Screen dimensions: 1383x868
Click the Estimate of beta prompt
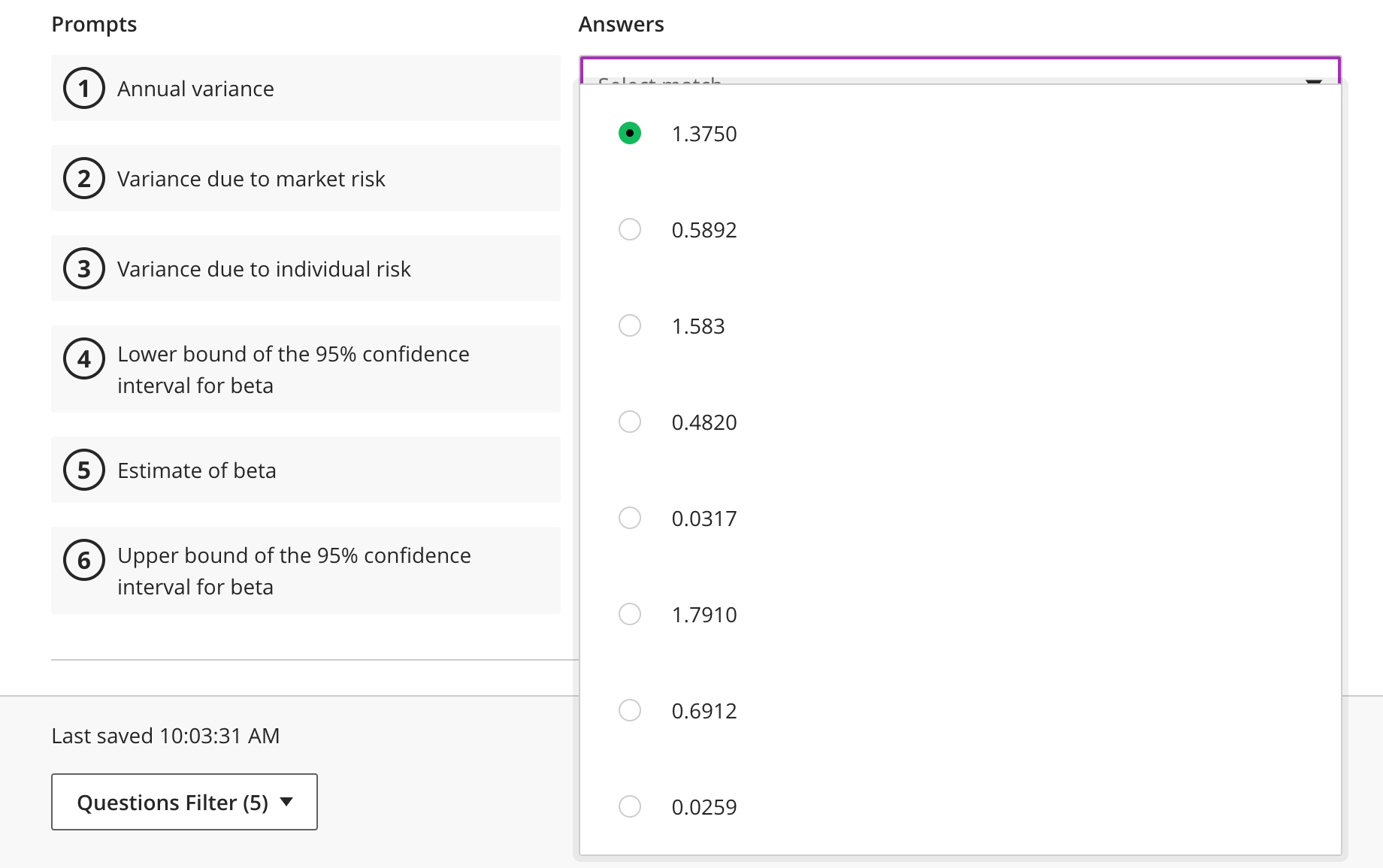pyautogui.click(x=197, y=470)
